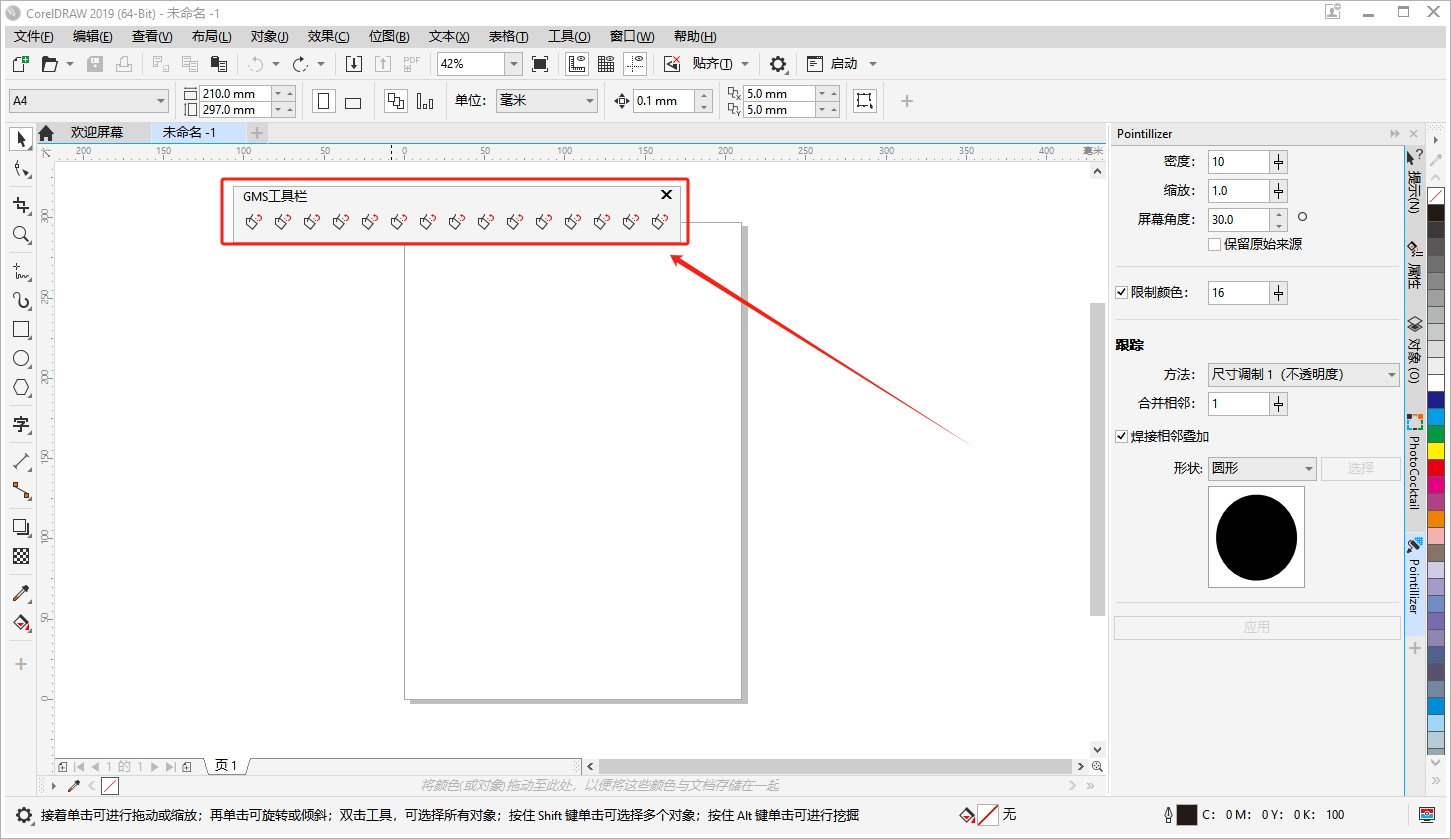Activate the Text tool

(x=21, y=424)
